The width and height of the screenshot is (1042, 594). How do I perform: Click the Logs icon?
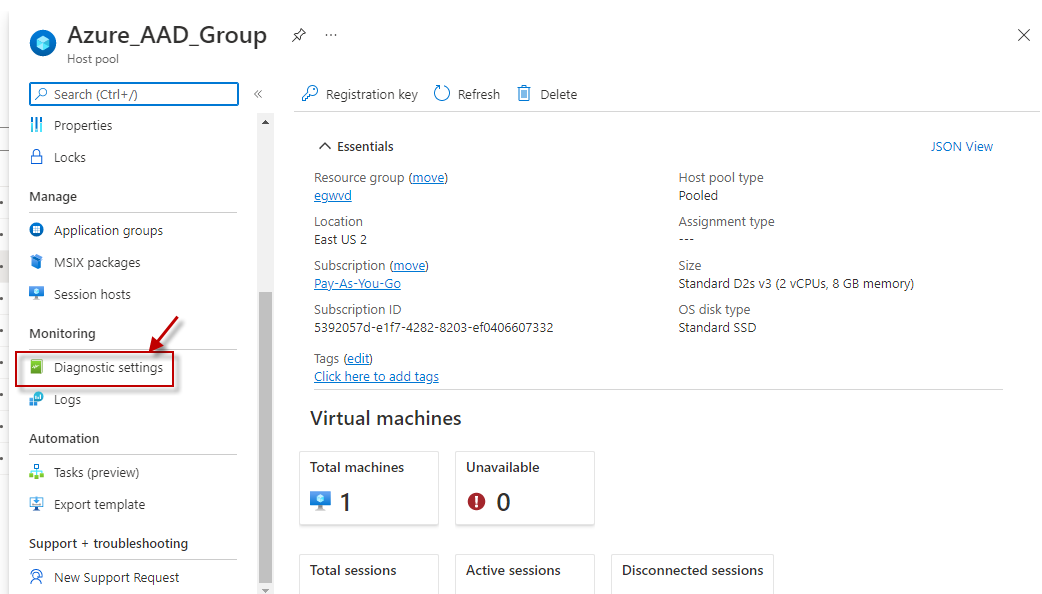pyautogui.click(x=37, y=399)
